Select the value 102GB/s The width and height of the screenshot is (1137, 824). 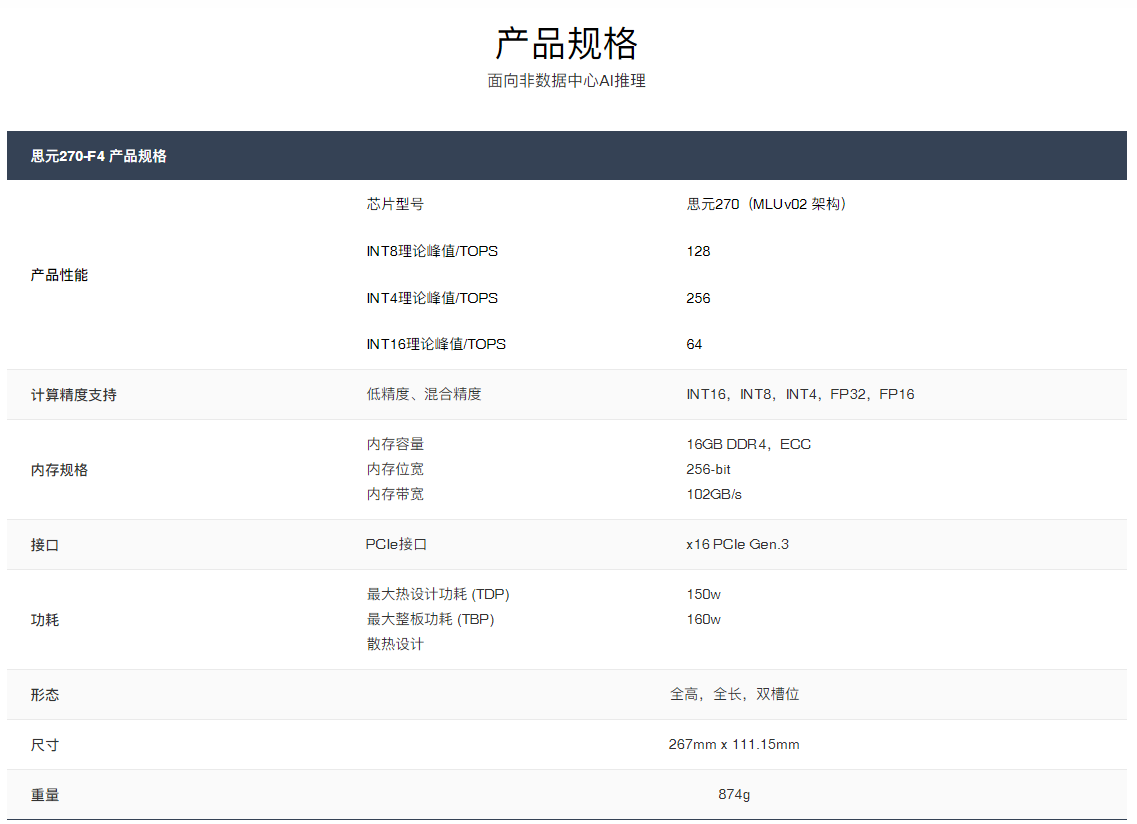[714, 494]
